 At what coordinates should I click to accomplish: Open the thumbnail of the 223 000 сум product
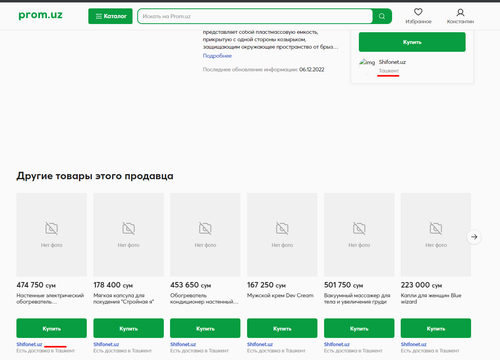[x=436, y=235]
